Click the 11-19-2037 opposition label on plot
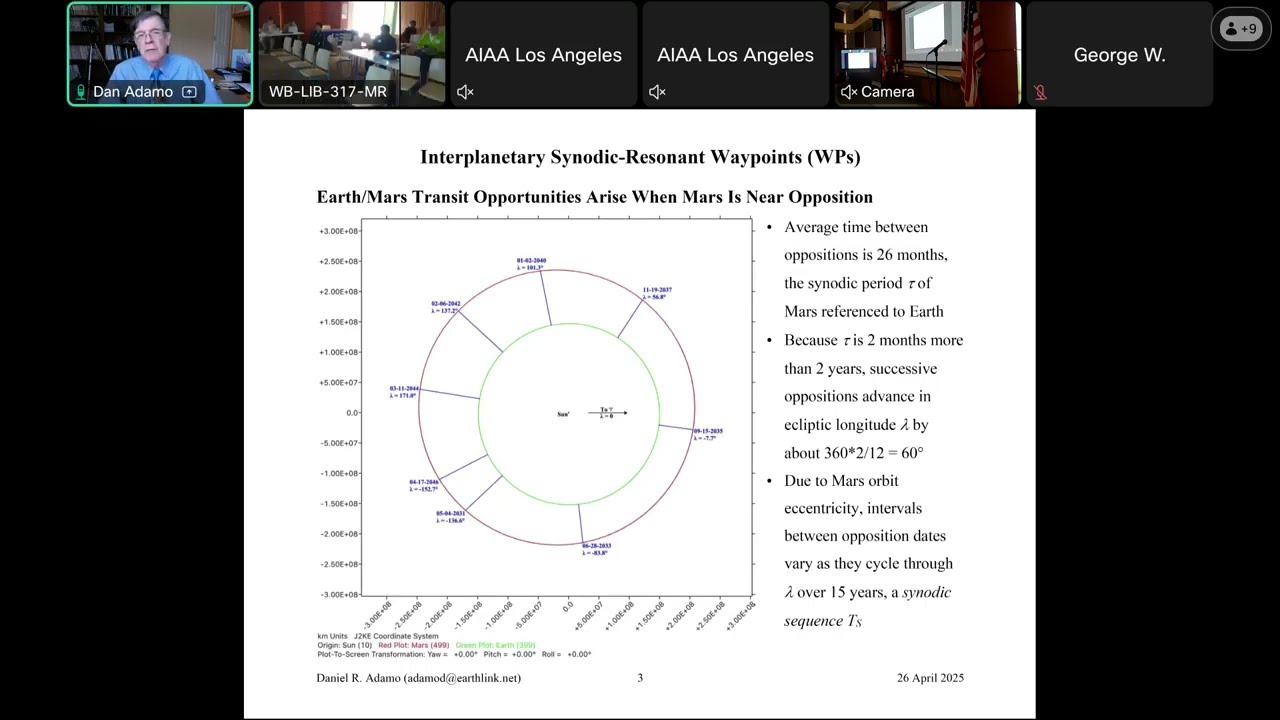 (657, 293)
